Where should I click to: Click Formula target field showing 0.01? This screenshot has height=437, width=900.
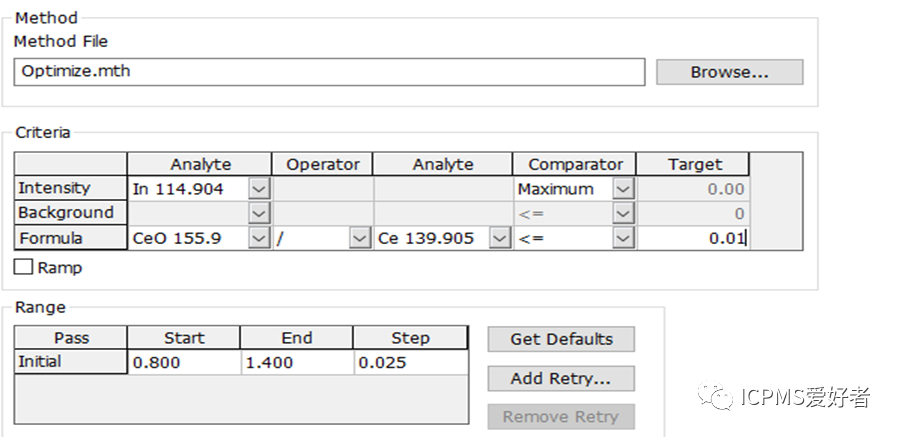[x=693, y=238]
